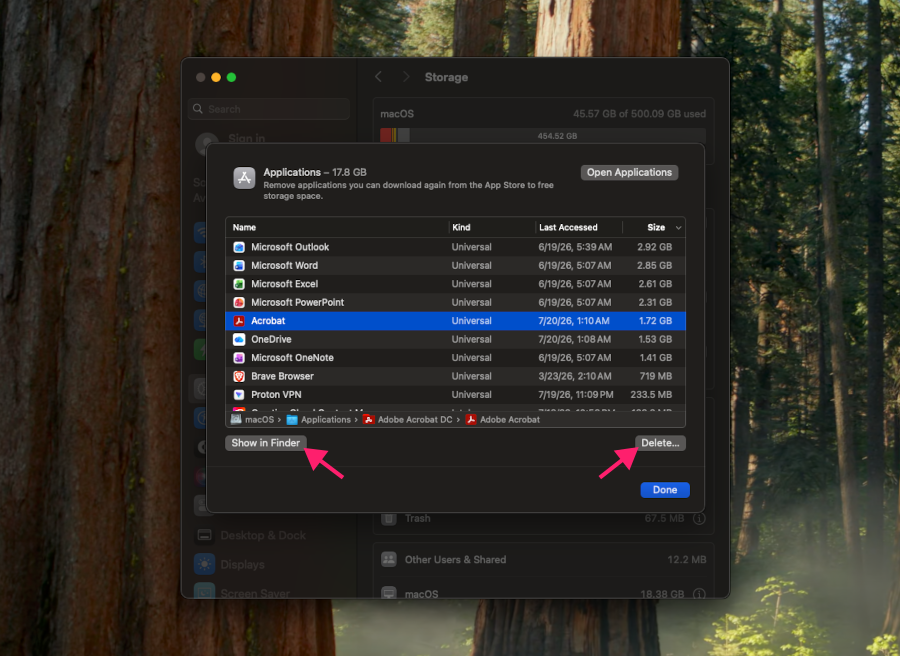Click the Microsoft Excel app icon

coord(239,284)
